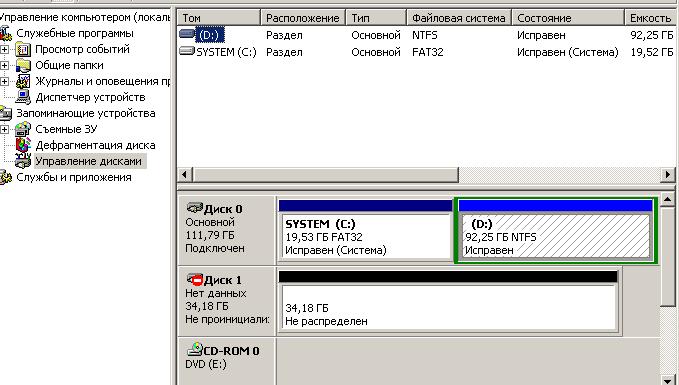The image size is (679, 385).
Task: Click the Removable Storage icon (Съемные ЗУ)
Action: point(23,129)
